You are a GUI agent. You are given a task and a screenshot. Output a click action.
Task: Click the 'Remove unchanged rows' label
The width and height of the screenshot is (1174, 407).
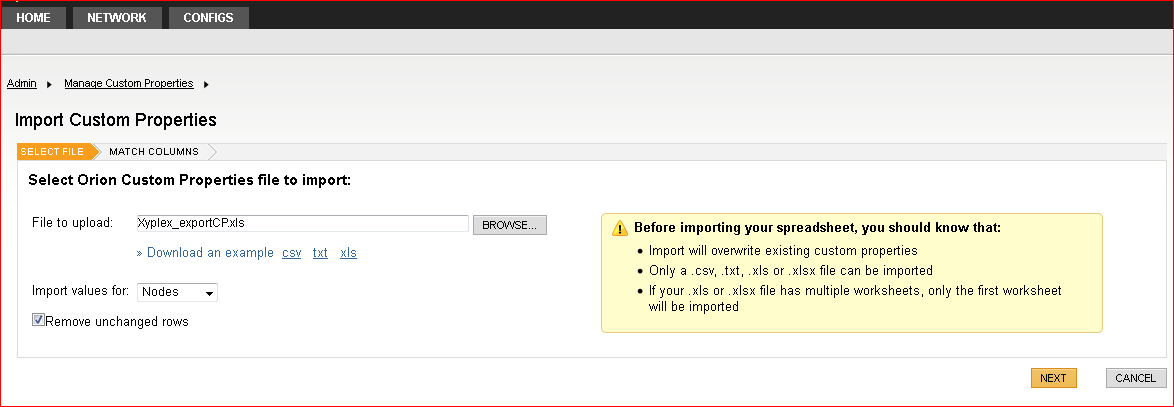(117, 322)
